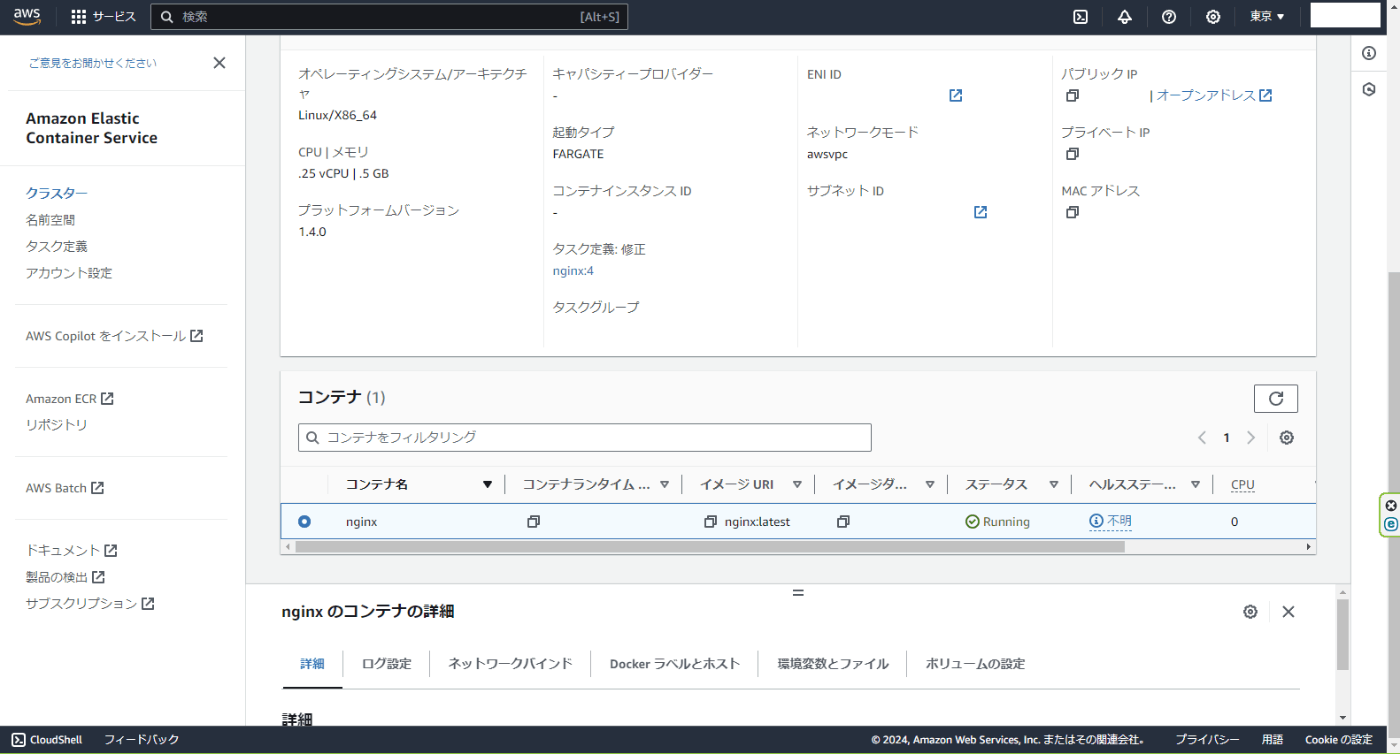Open the ENI ID external link icon
Image resolution: width=1400 pixels, height=754 pixels.
[x=955, y=96]
